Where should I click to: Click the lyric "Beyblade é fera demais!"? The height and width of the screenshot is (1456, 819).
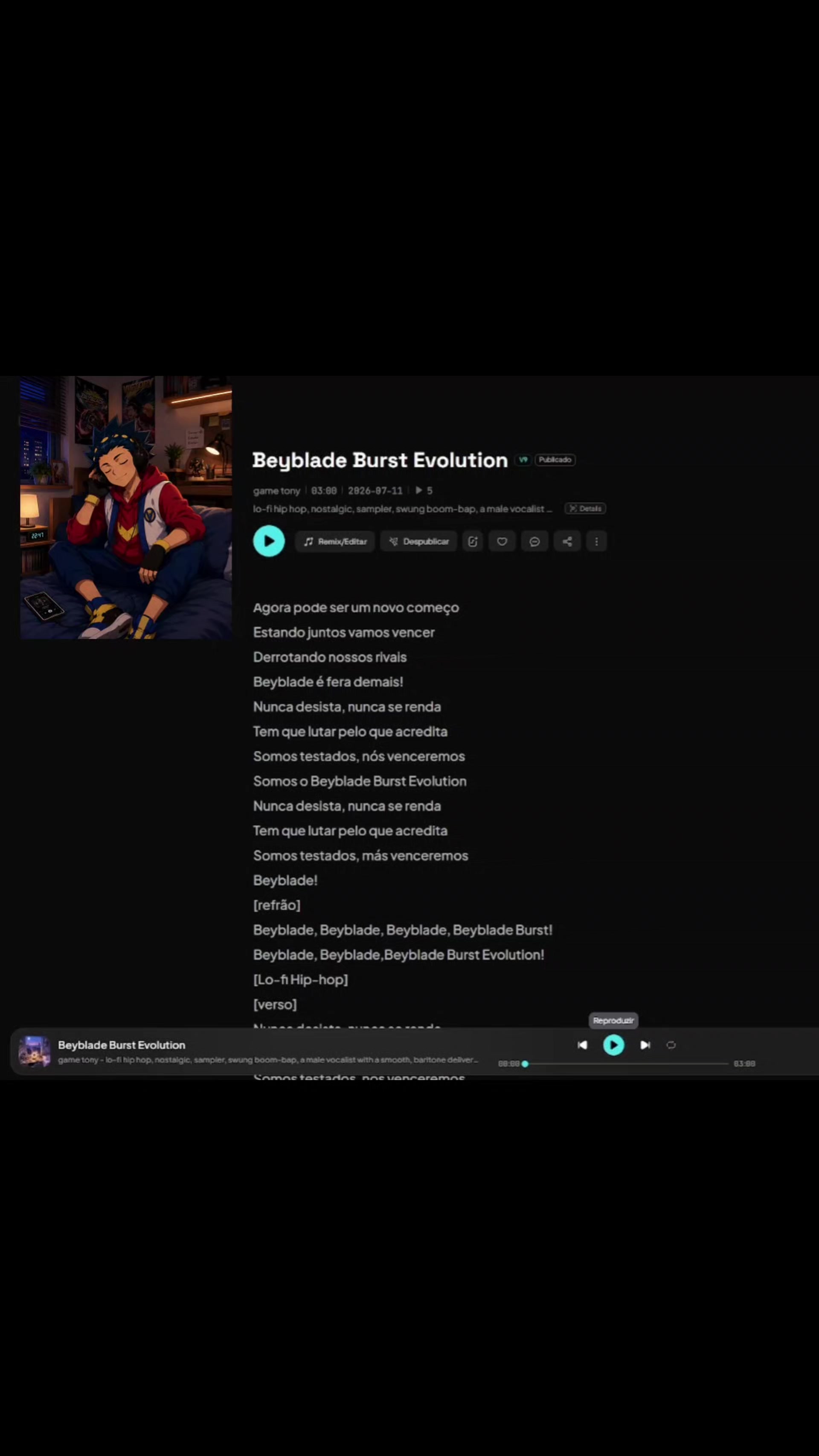click(328, 681)
